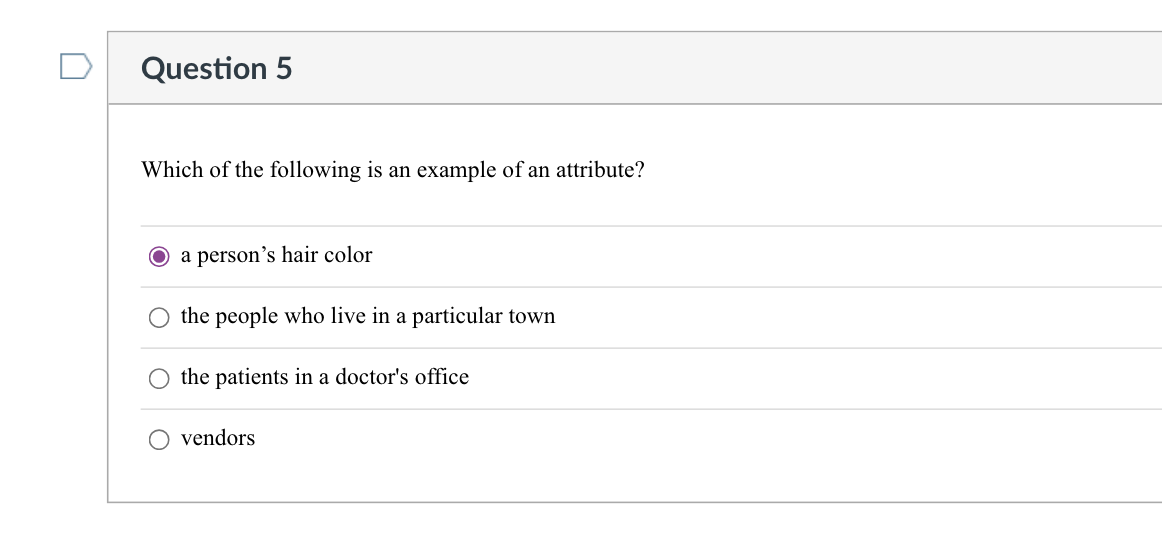Screen dimensions: 1162x542
Task: Click the words "hair color" in the first answer
Action: pos(326,256)
